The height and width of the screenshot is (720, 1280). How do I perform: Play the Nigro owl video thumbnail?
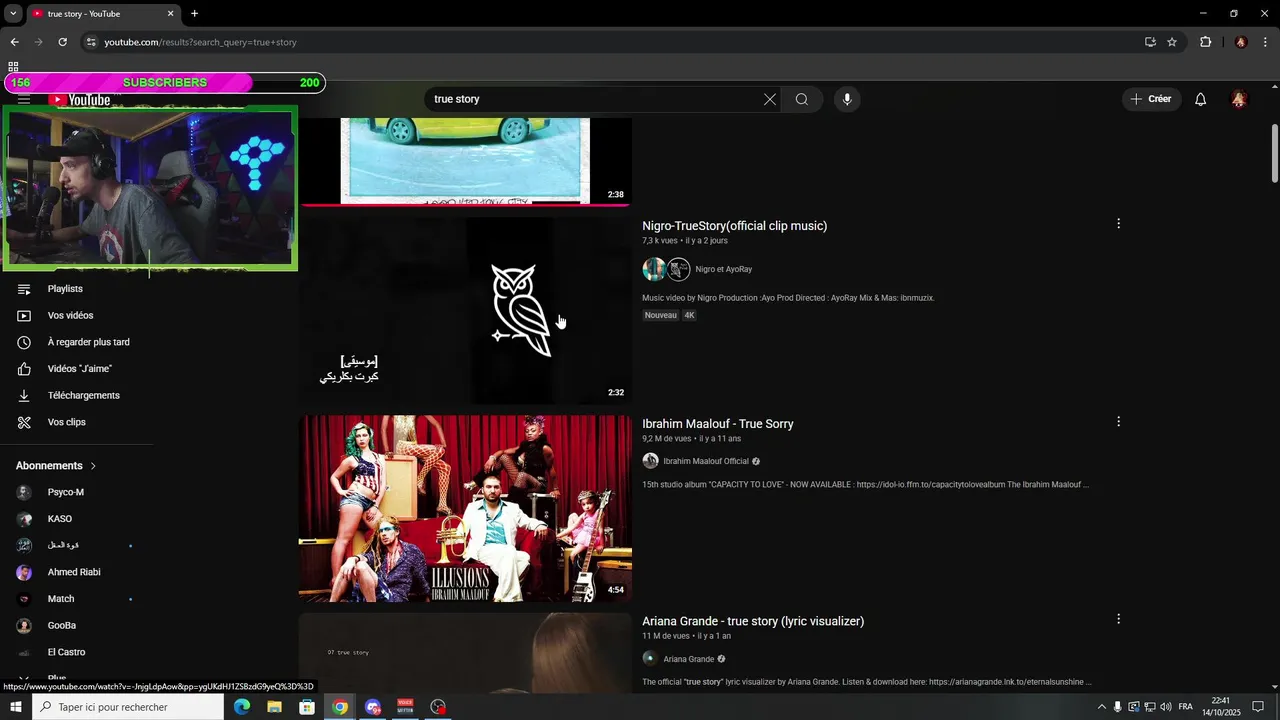click(465, 311)
